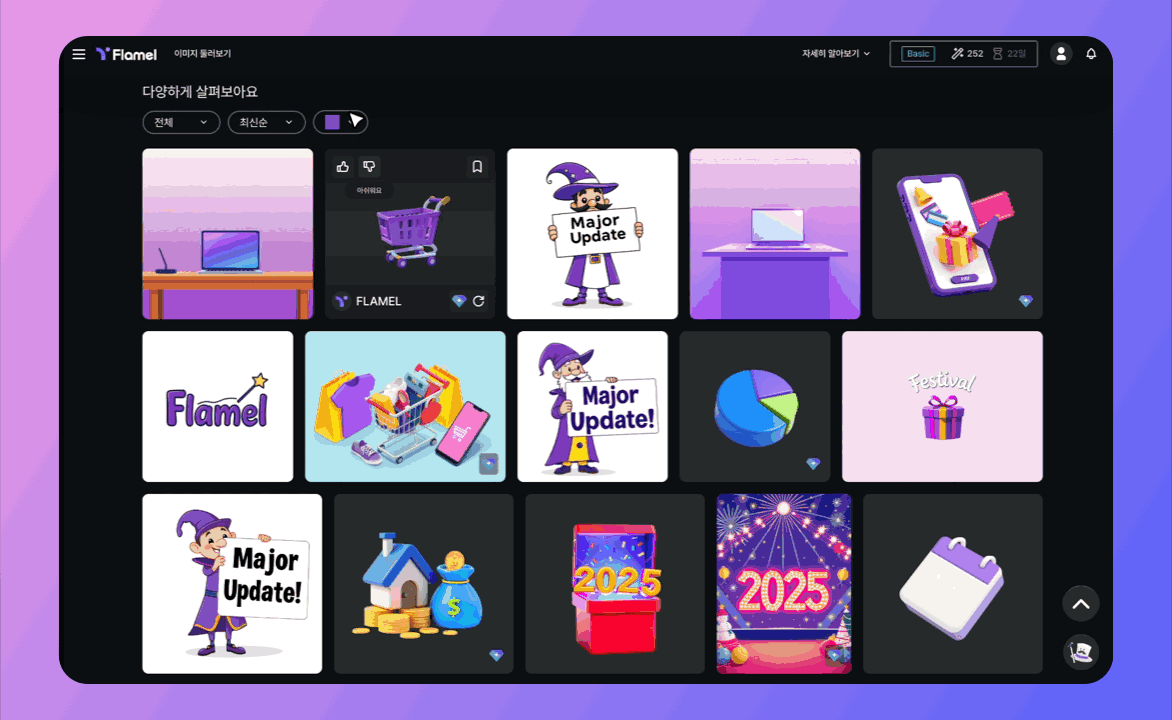Open the phone with gift box image
Image resolution: width=1172 pixels, height=720 pixels.
pos(957,234)
